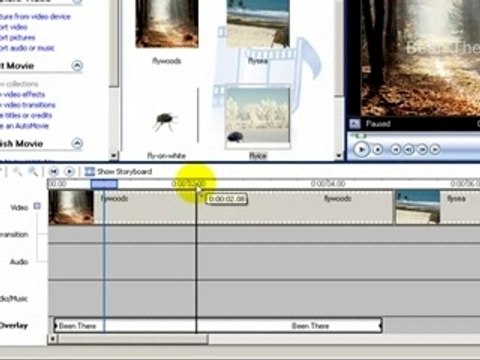Click the Video track label

tap(19, 207)
